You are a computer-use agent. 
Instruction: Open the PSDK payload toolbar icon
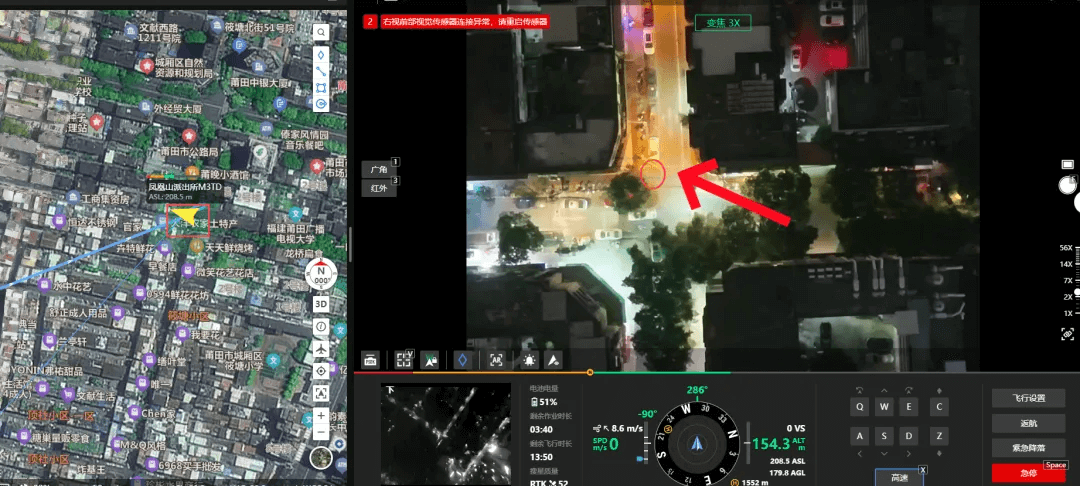click(371, 359)
